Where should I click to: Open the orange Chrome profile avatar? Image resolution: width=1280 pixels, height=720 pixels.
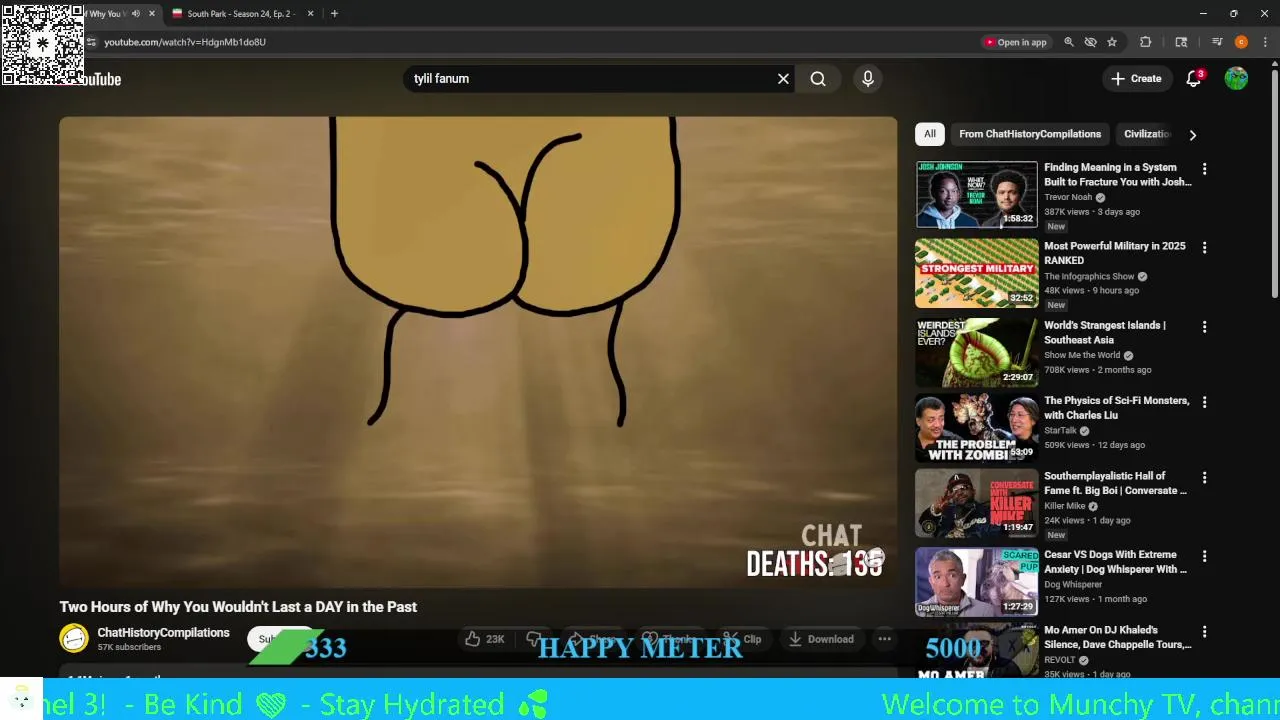[1241, 42]
